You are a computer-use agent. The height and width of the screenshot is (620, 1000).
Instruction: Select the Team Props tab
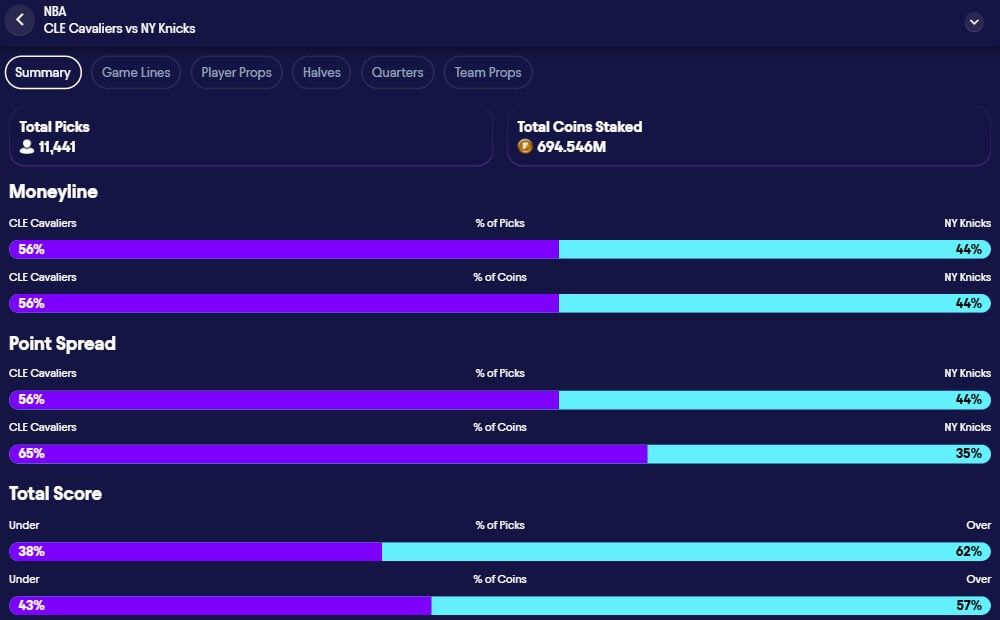click(487, 72)
